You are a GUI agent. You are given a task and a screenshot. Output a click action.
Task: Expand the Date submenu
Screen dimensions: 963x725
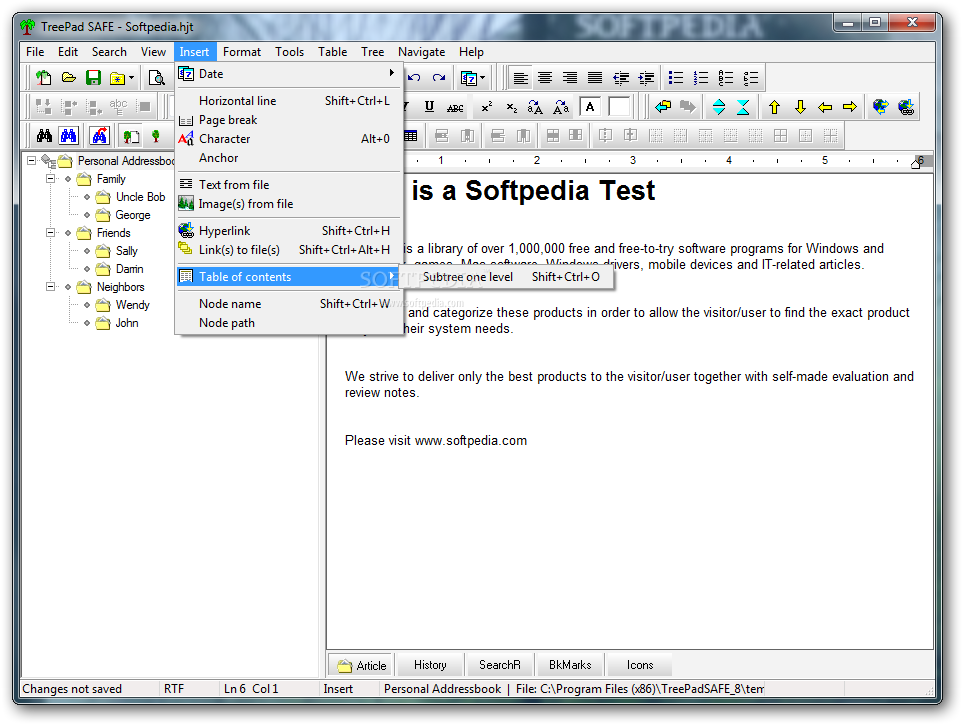tap(289, 74)
